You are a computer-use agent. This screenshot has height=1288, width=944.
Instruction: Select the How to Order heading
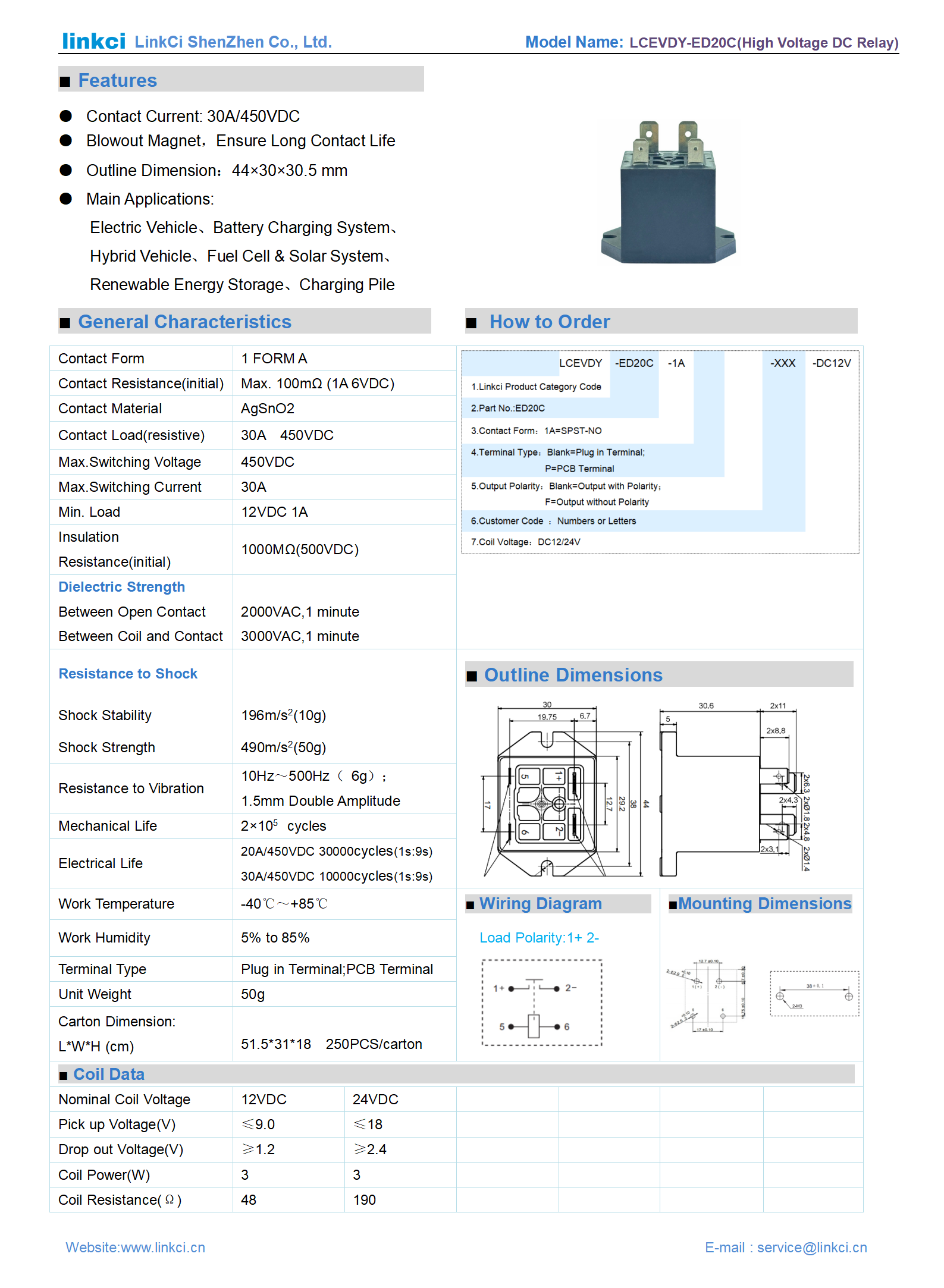[549, 322]
